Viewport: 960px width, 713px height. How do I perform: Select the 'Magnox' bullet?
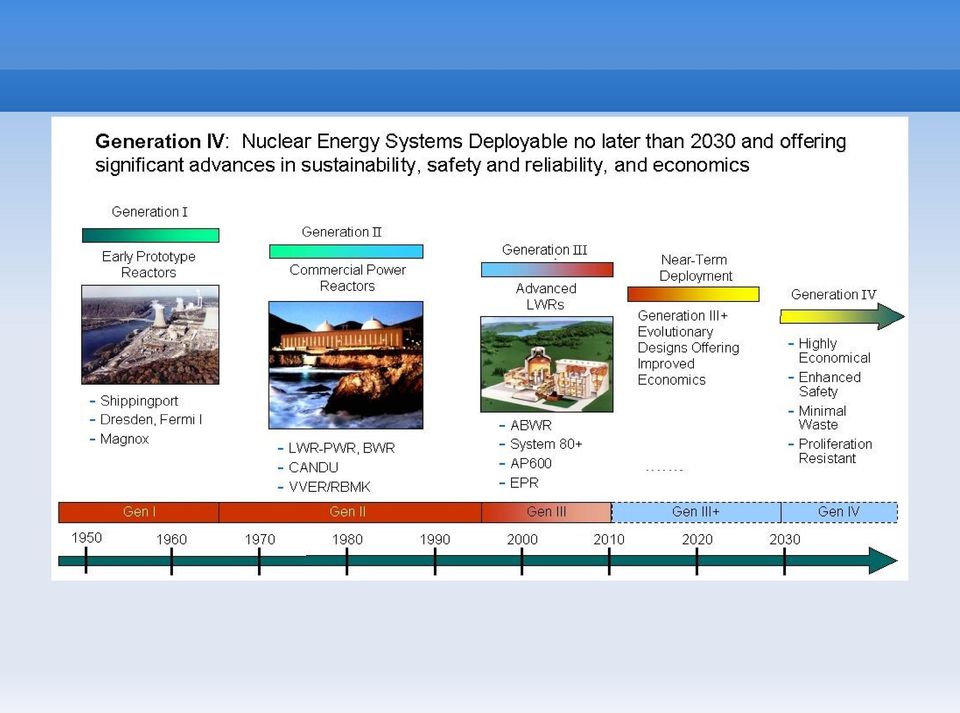(119, 439)
